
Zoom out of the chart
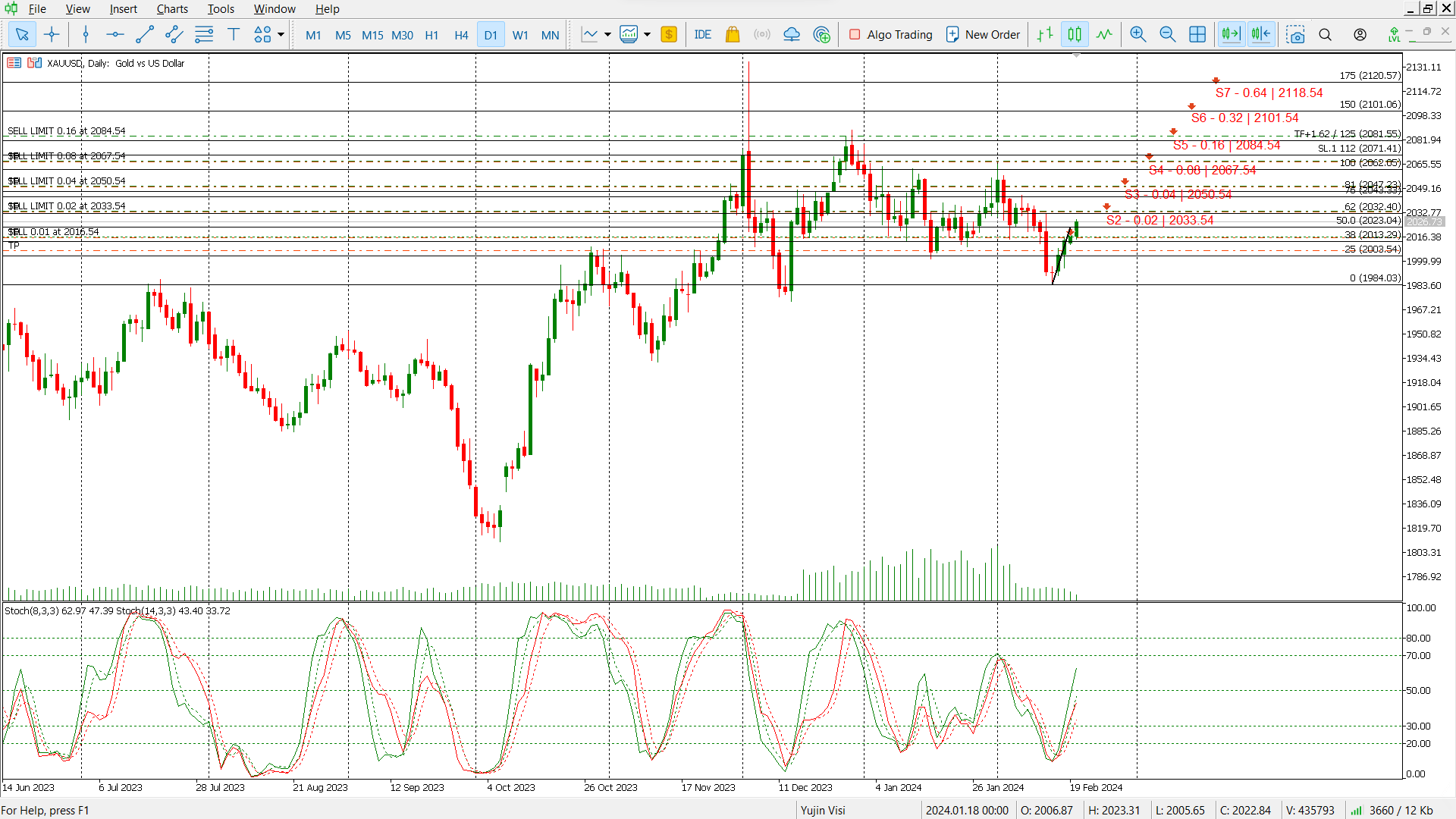tap(1168, 34)
